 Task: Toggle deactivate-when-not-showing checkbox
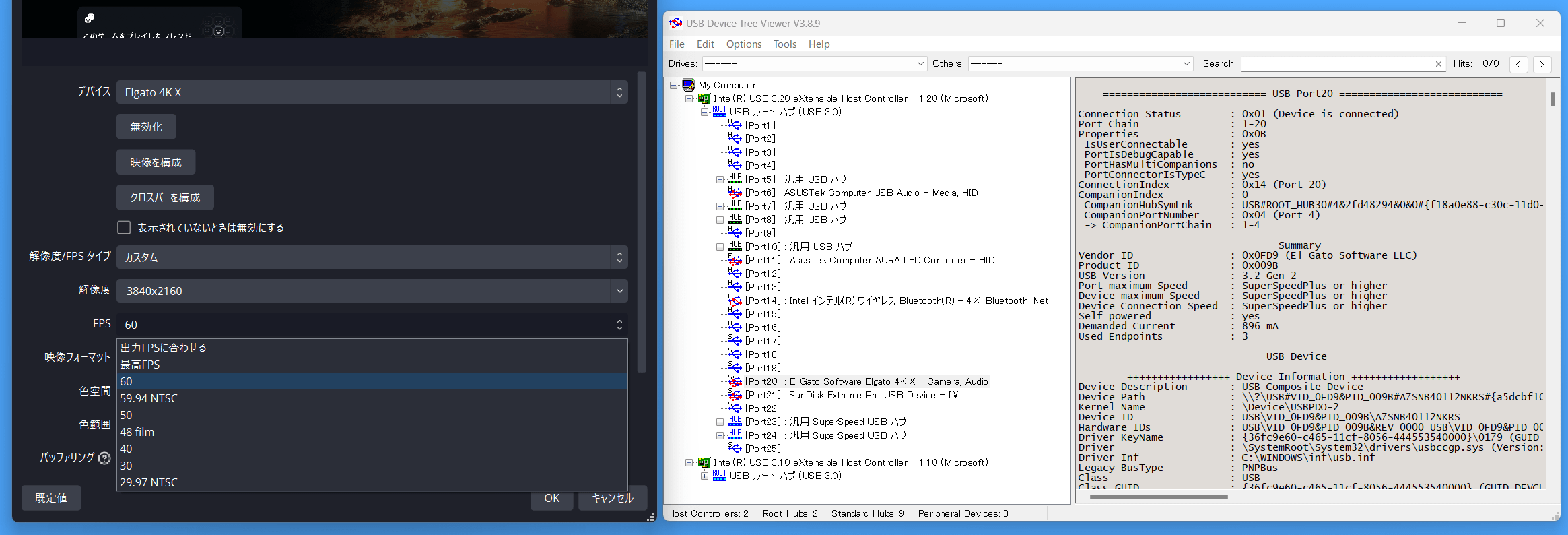pos(124,228)
